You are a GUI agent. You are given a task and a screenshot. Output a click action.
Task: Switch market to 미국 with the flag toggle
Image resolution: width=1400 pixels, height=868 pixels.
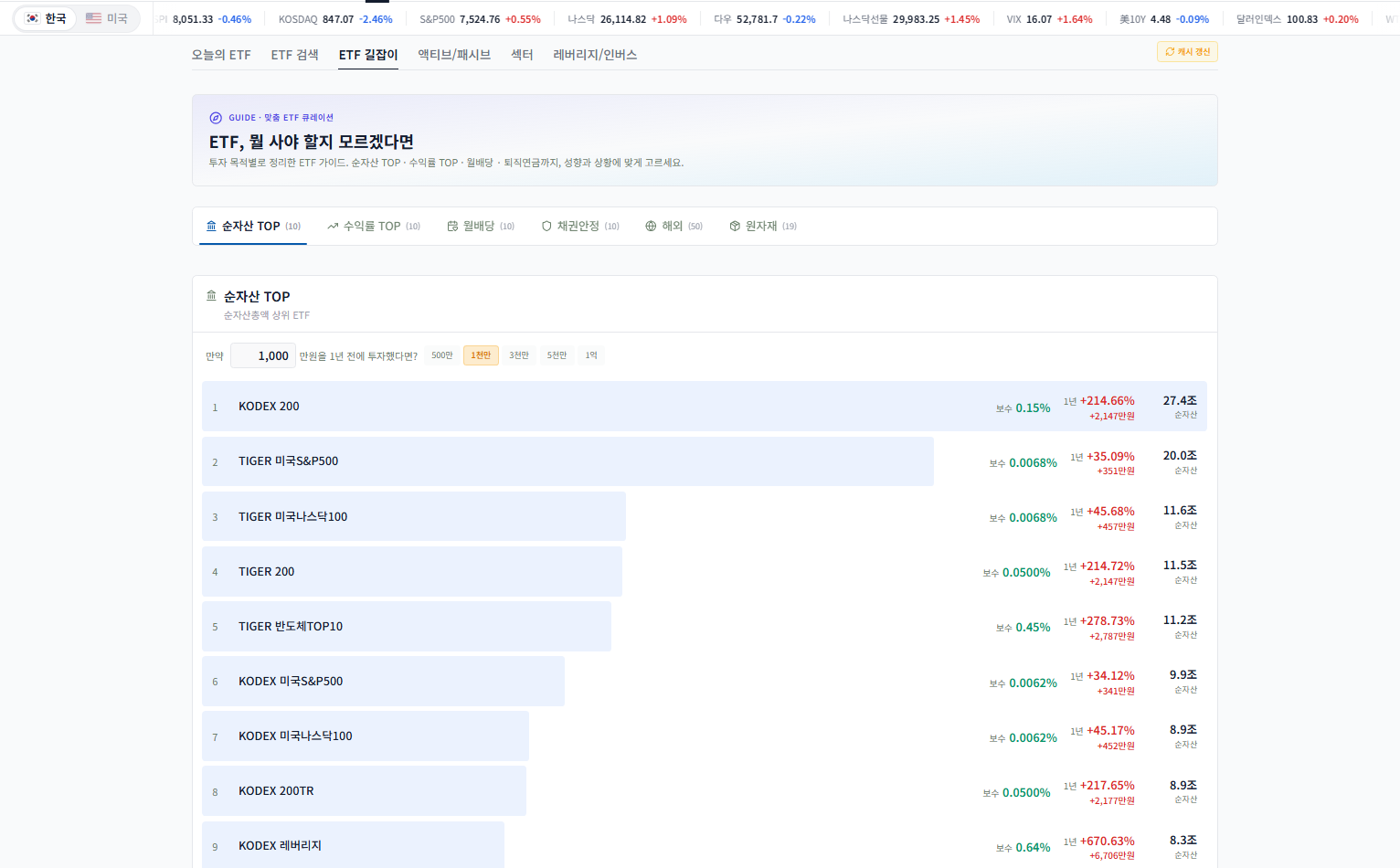click(x=107, y=18)
